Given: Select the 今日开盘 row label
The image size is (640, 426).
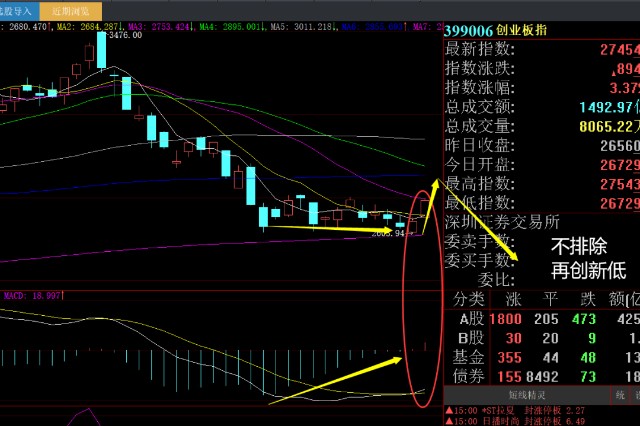Looking at the screenshot, I should 480,165.
